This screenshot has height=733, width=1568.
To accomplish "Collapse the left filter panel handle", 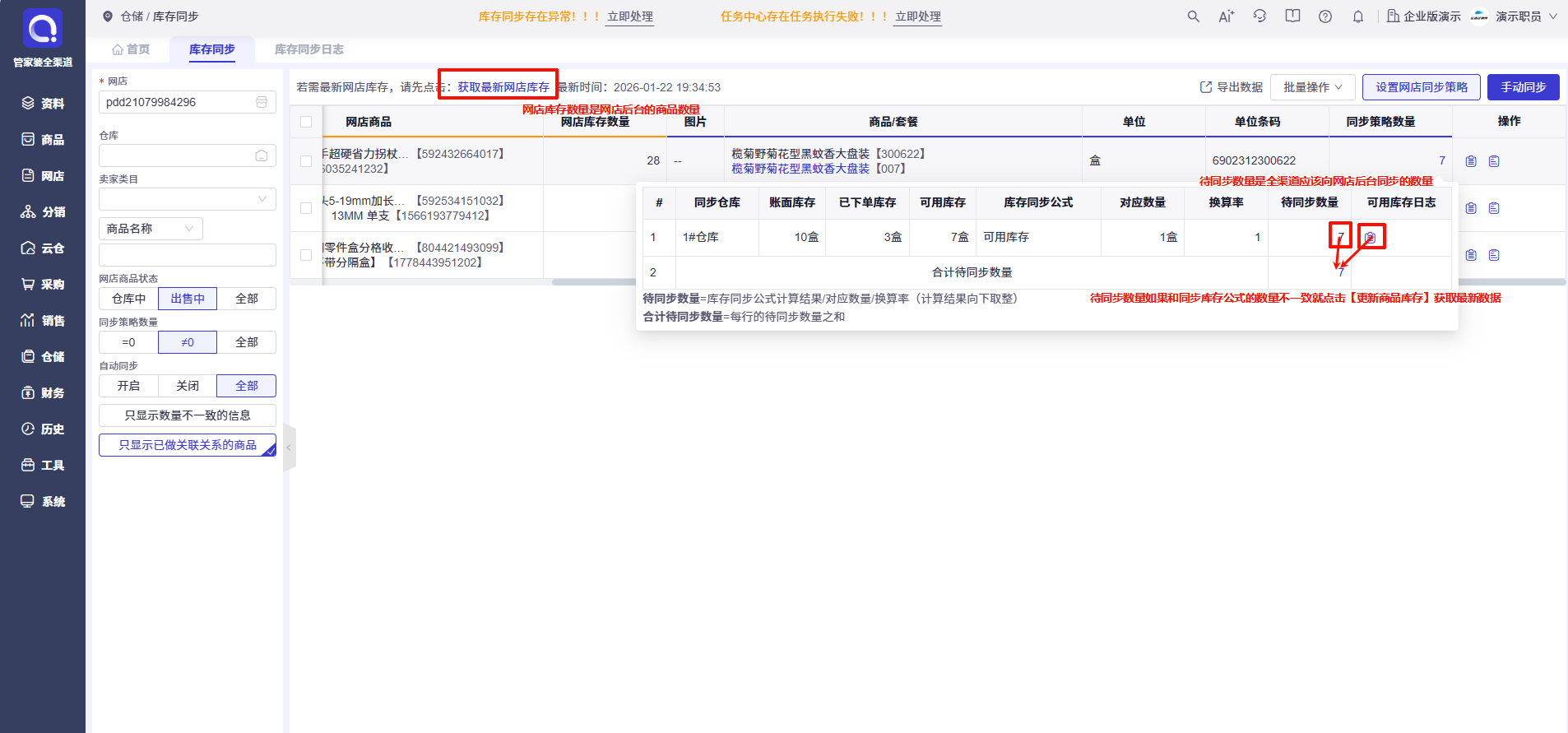I will click(289, 448).
